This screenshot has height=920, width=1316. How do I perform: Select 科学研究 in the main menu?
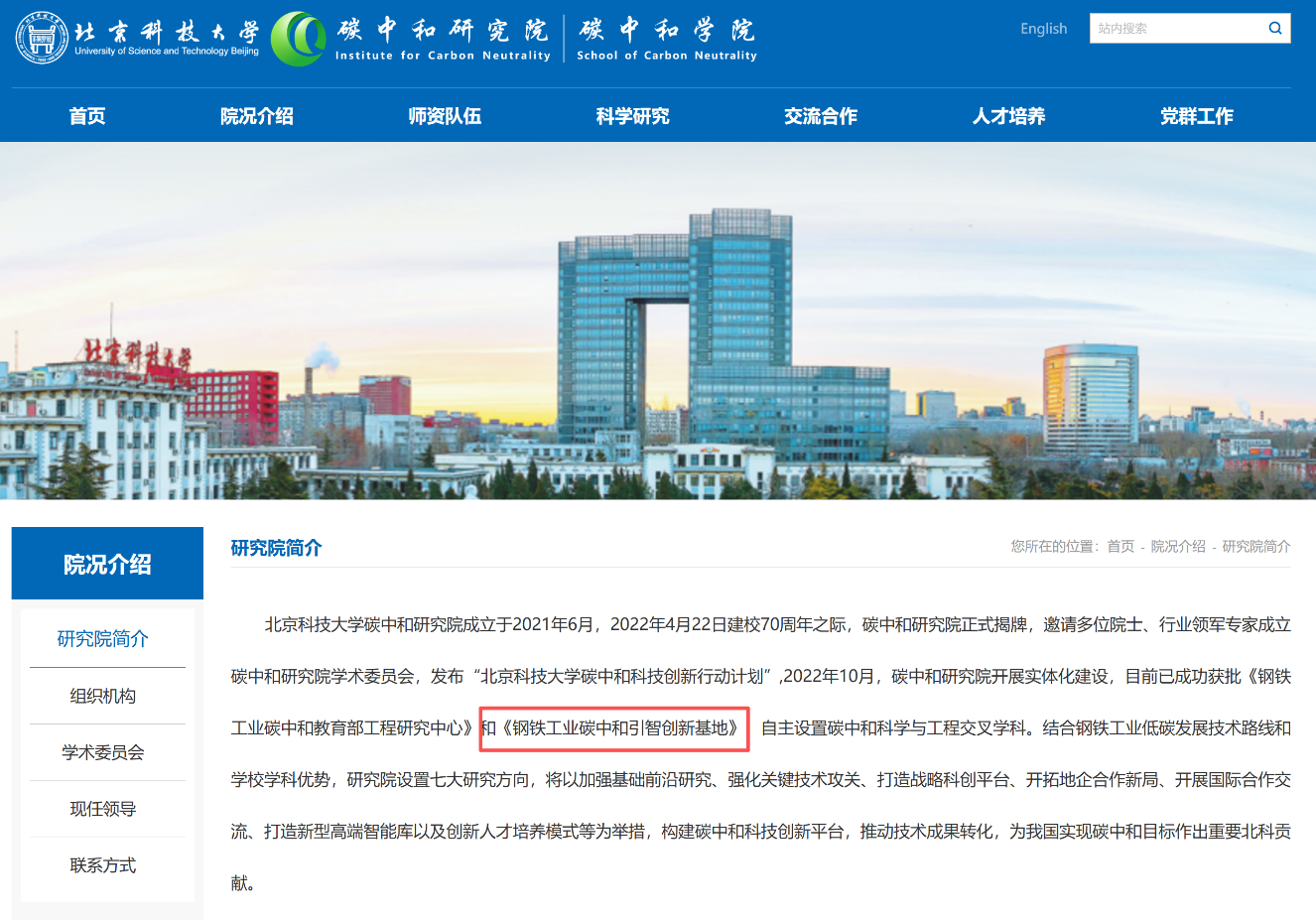tap(632, 116)
